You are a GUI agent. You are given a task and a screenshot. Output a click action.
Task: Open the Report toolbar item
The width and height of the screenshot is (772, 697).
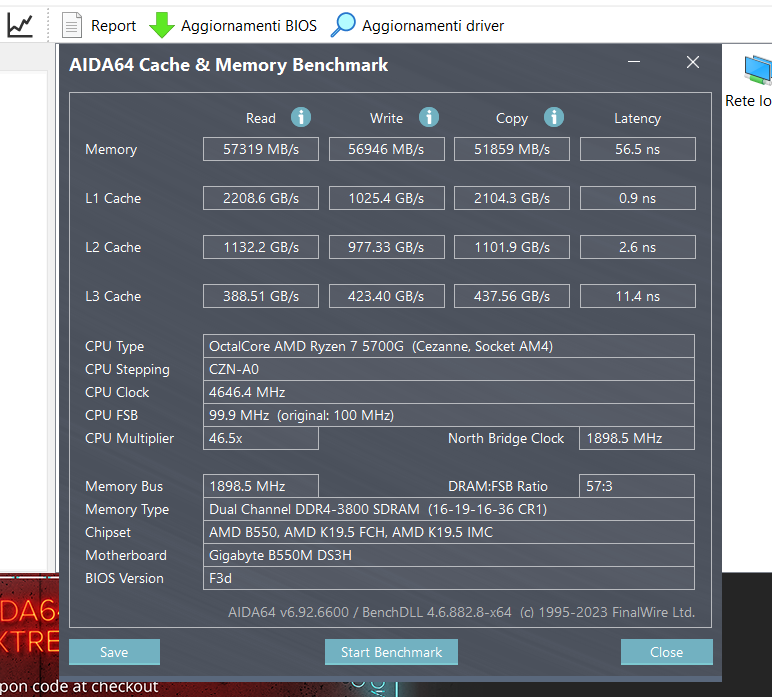coord(113,26)
